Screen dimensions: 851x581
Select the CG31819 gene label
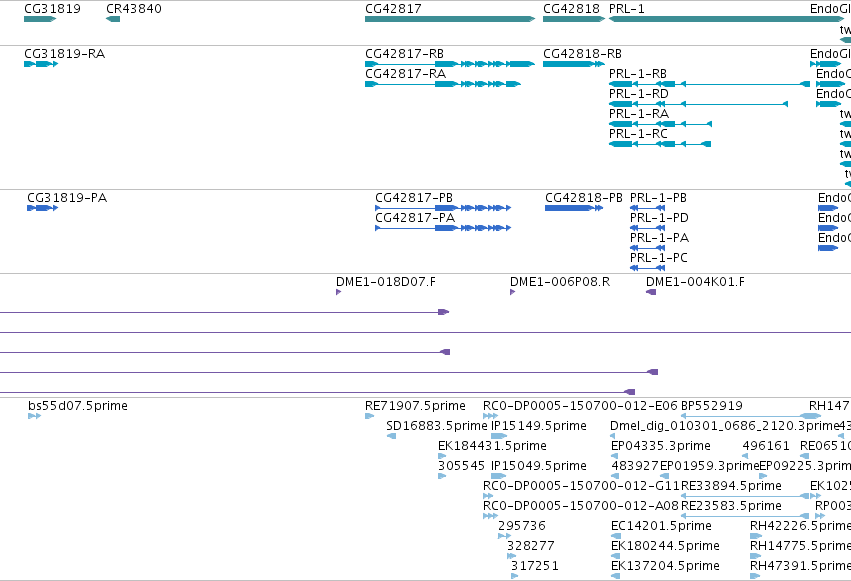click(x=52, y=9)
